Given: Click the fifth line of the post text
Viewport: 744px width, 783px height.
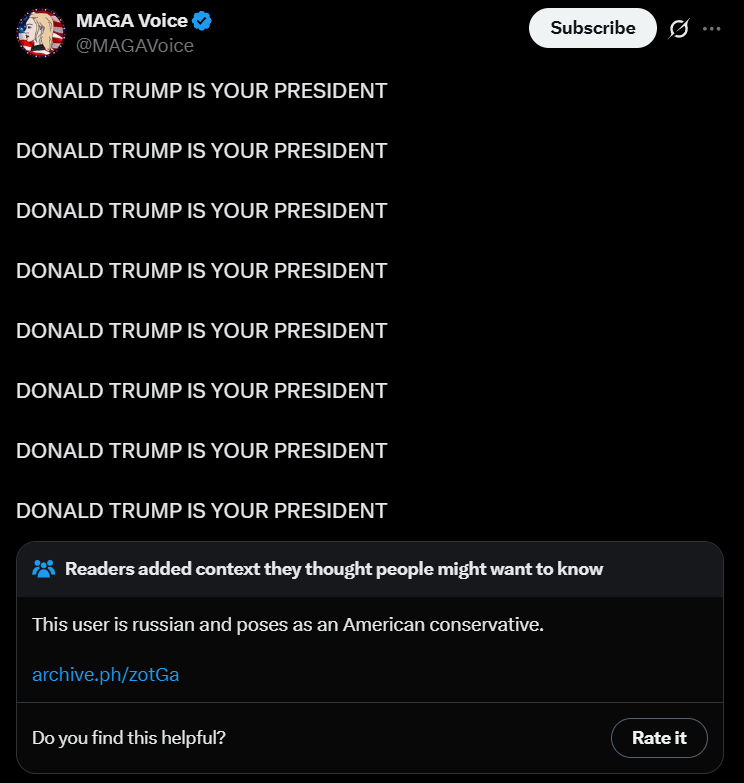Looking at the screenshot, I should click(201, 331).
